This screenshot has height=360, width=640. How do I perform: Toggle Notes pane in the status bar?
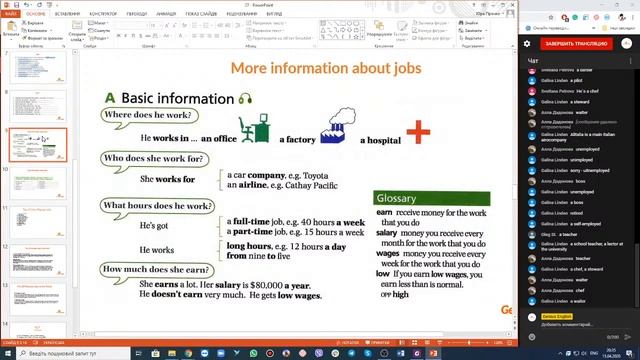pos(348,343)
